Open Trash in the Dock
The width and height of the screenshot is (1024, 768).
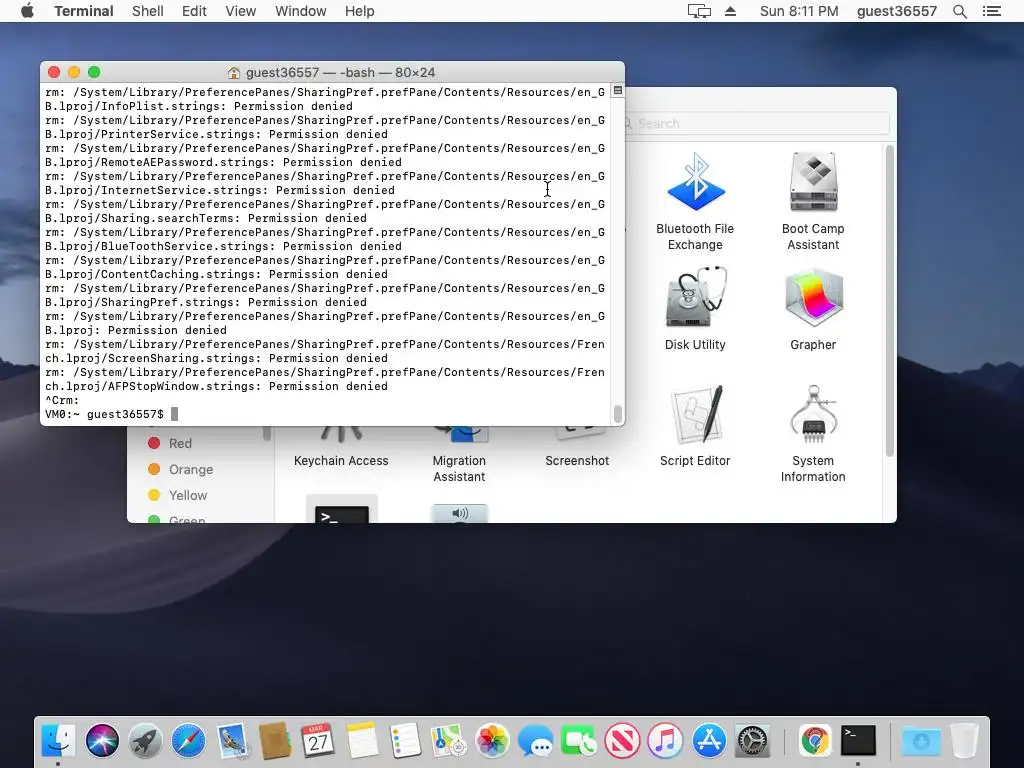pos(965,741)
